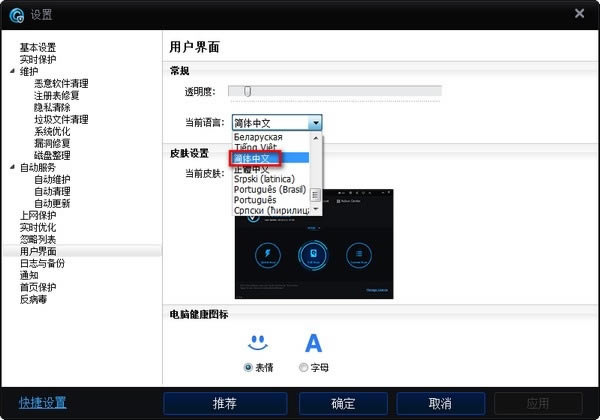600x420 pixels.
Task: Open 自动清理 settings
Action: (52, 191)
